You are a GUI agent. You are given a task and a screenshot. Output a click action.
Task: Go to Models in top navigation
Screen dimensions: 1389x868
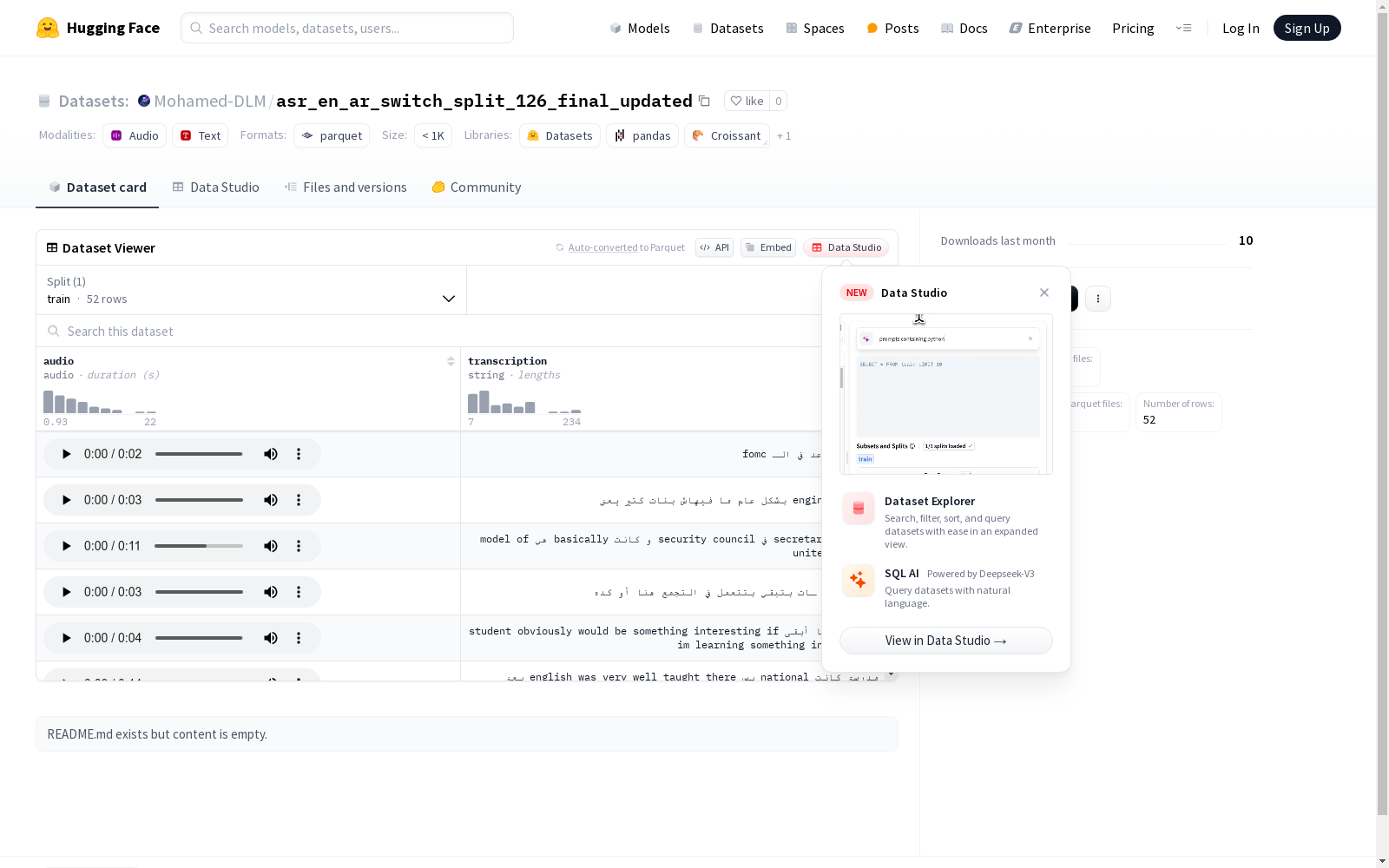click(640, 28)
